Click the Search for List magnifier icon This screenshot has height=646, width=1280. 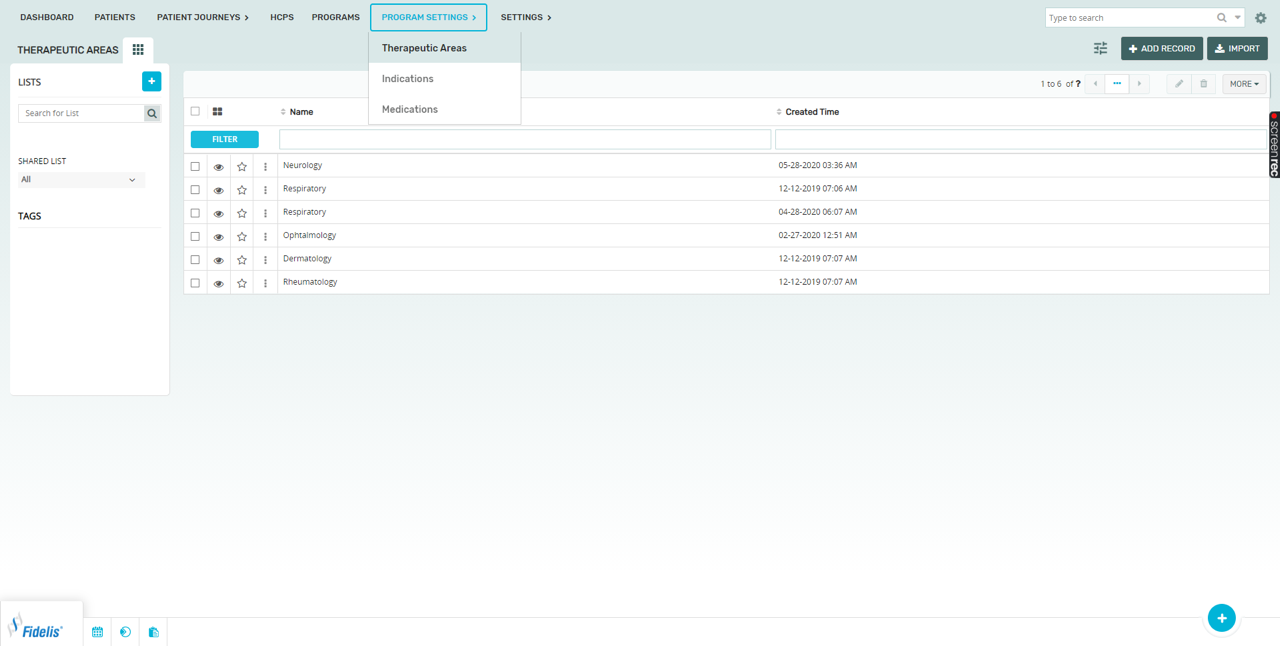[152, 113]
